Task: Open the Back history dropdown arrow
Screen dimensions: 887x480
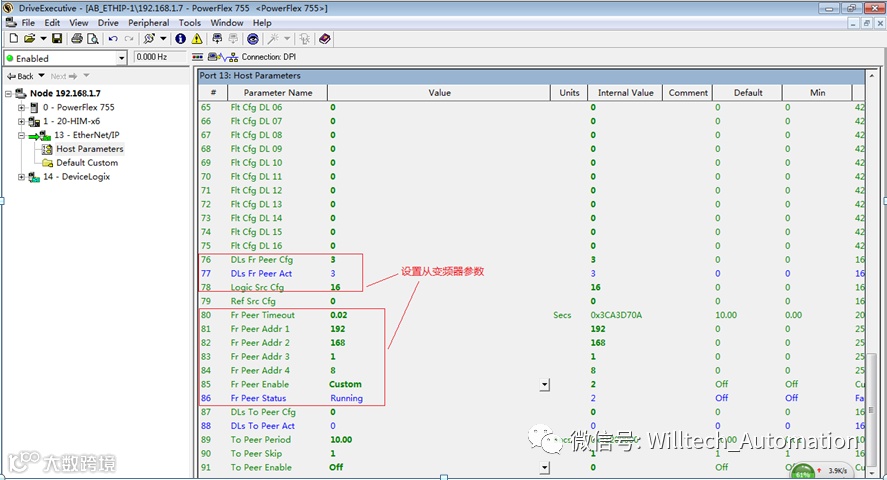Action: (x=41, y=75)
